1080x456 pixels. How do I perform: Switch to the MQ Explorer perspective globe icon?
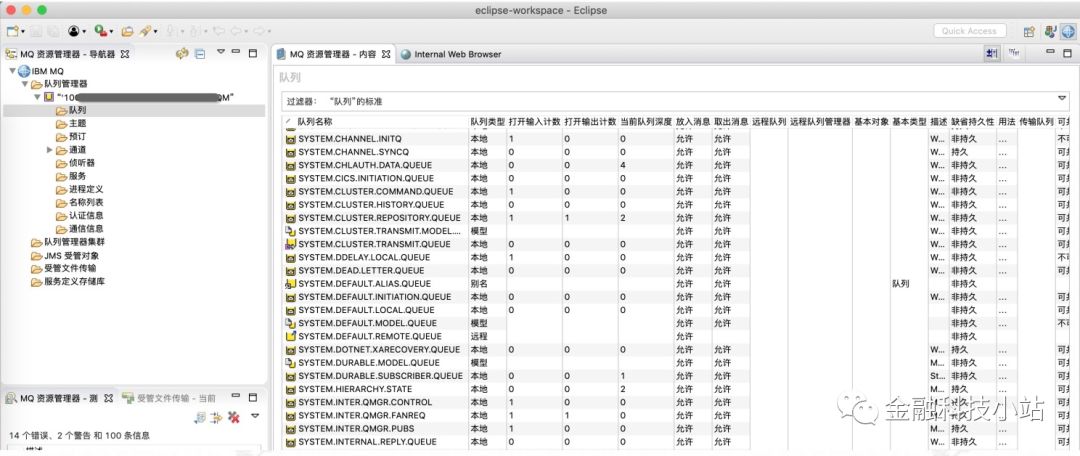(x=1068, y=31)
